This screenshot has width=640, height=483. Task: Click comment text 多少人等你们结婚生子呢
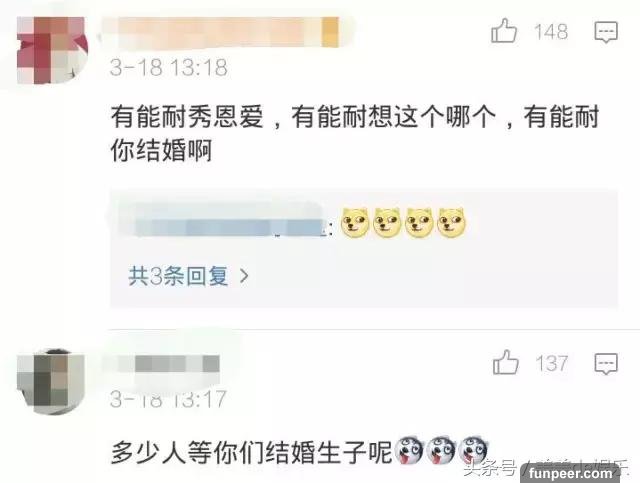(x=252, y=452)
